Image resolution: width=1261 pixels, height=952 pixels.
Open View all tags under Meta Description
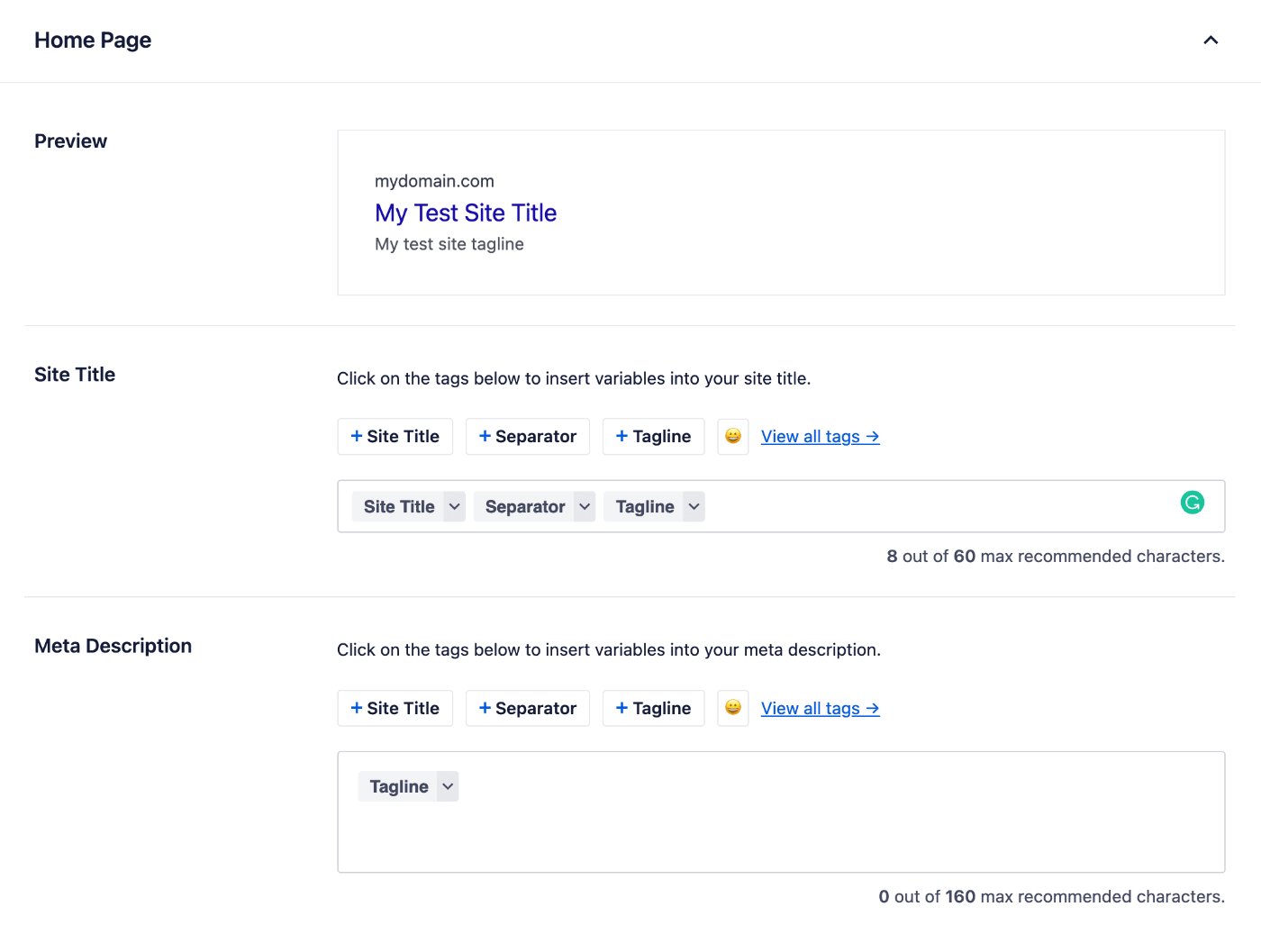tap(820, 709)
